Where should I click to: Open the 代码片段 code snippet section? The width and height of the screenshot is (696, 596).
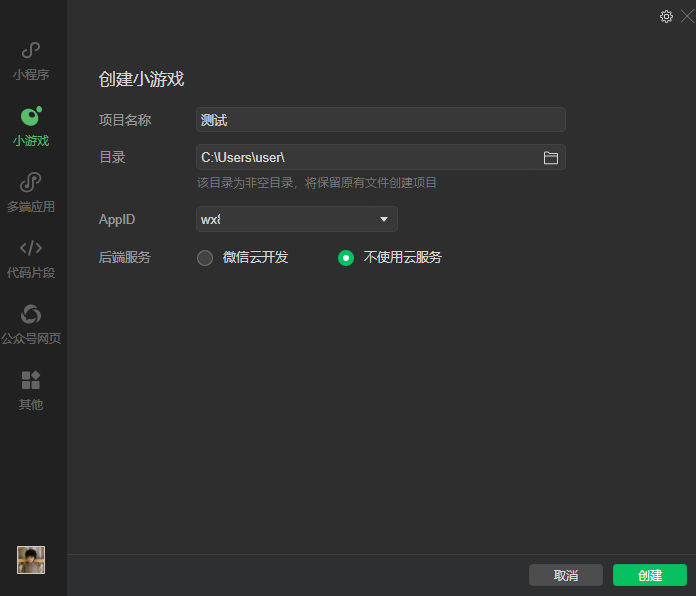pyautogui.click(x=31, y=259)
